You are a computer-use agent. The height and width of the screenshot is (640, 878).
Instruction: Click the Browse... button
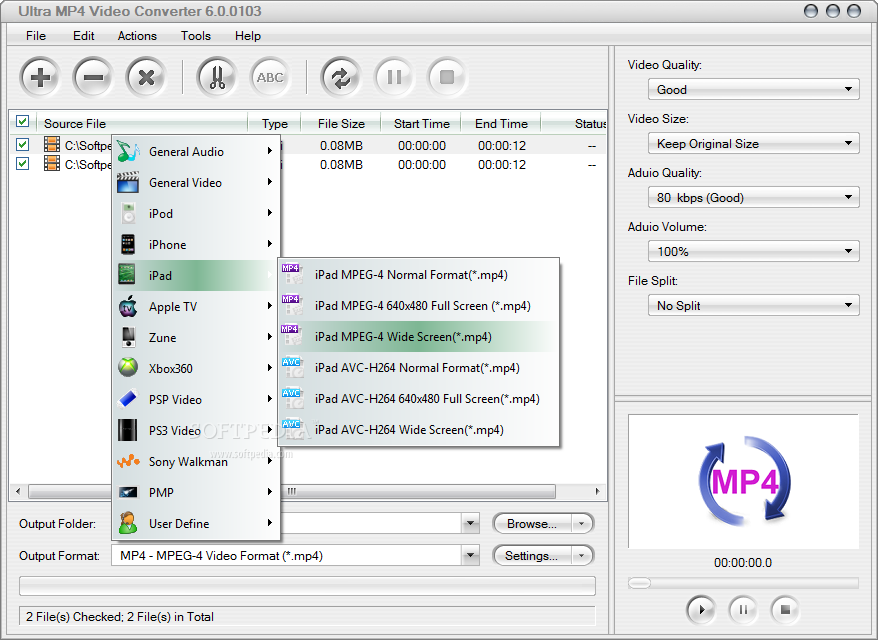(532, 524)
